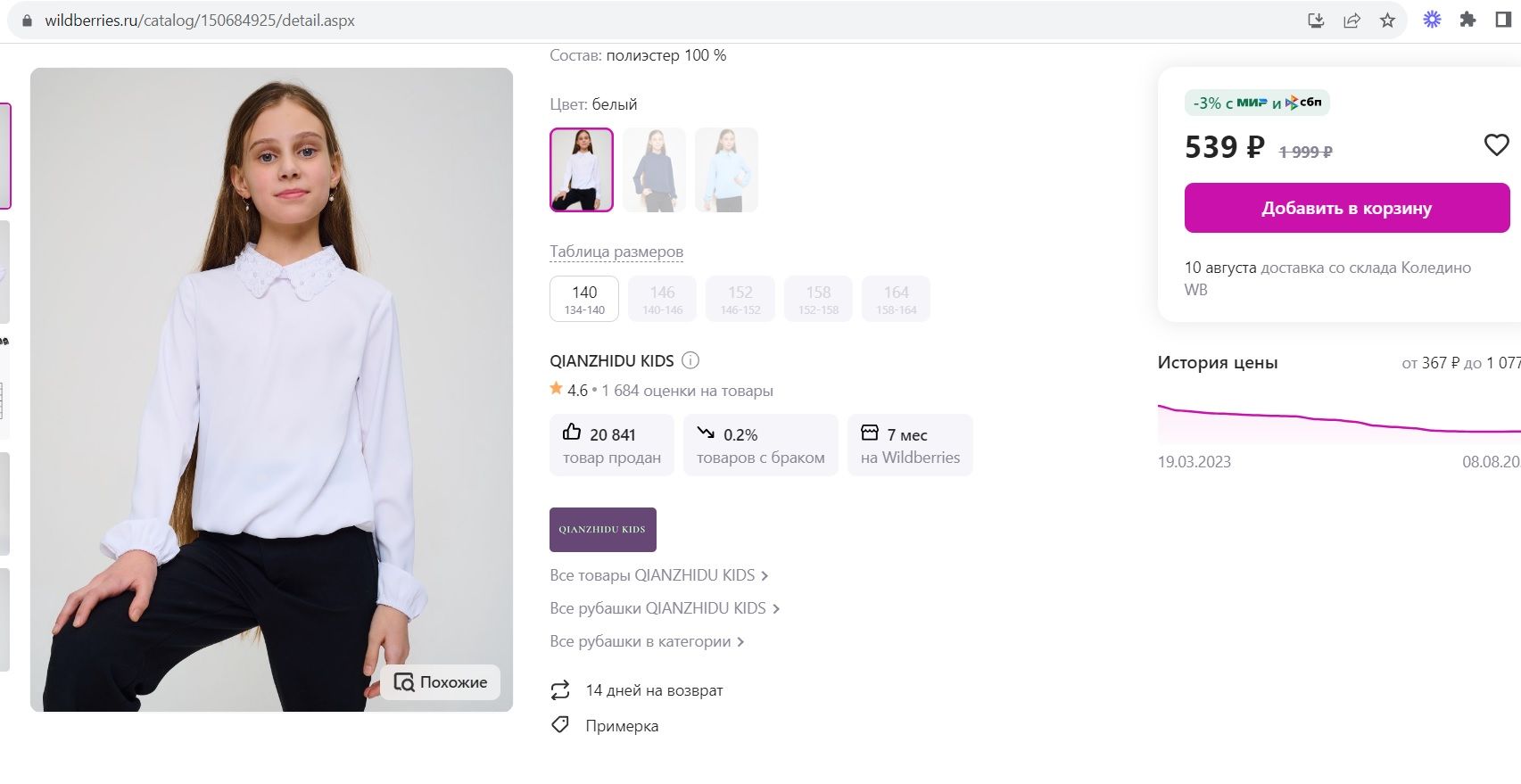Click Add to cart button
1521x784 pixels.
click(x=1346, y=208)
